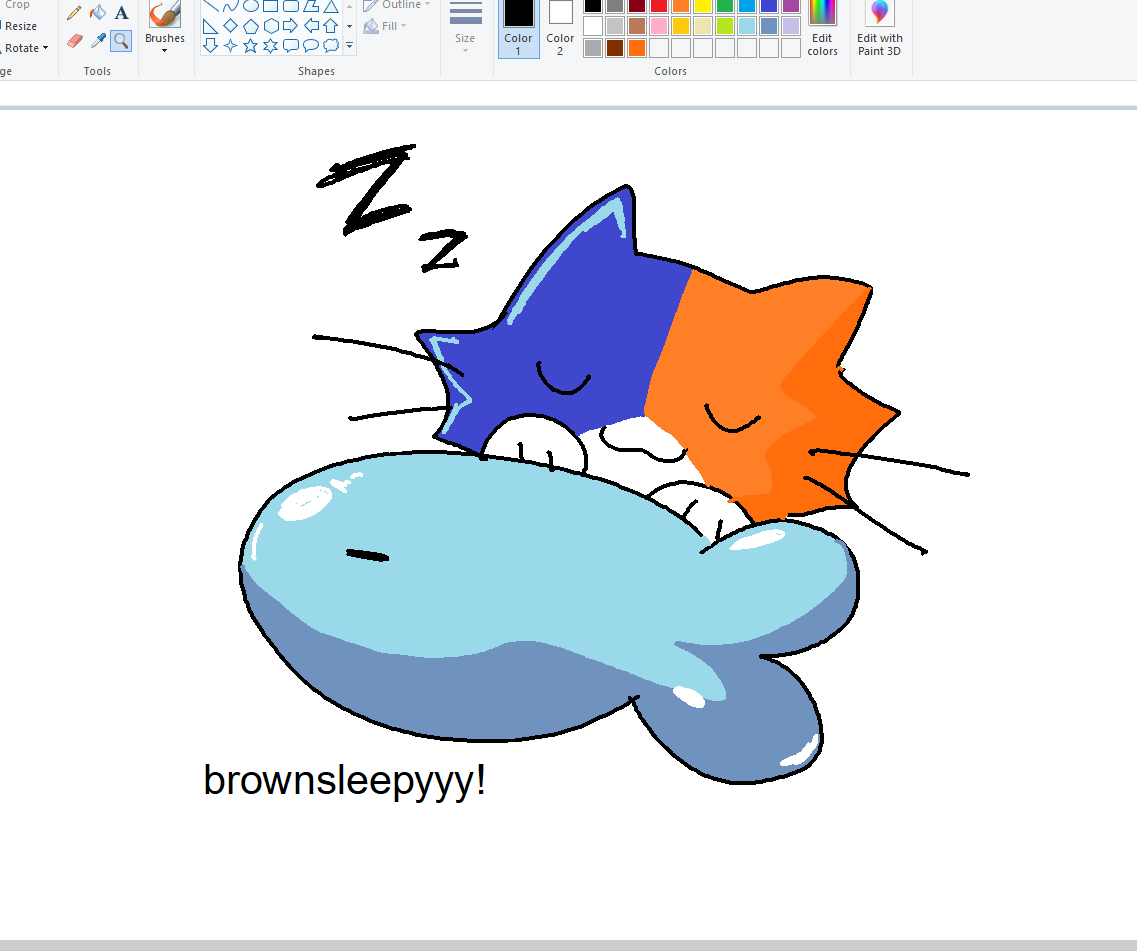Click the light blue fish's eye on canvas

click(368, 556)
